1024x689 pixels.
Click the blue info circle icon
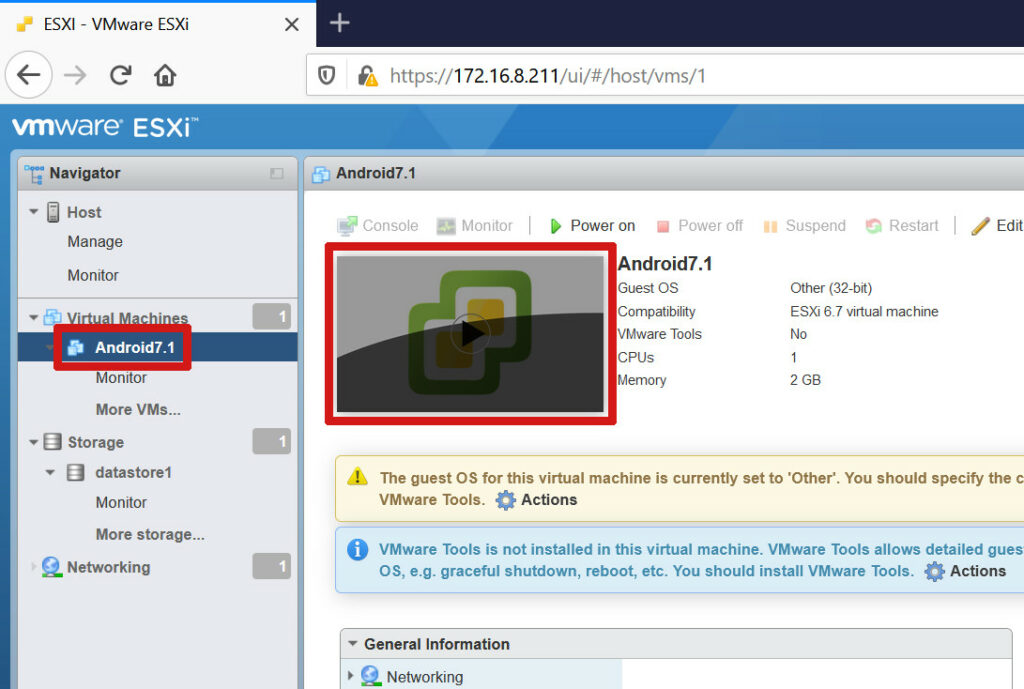357,549
